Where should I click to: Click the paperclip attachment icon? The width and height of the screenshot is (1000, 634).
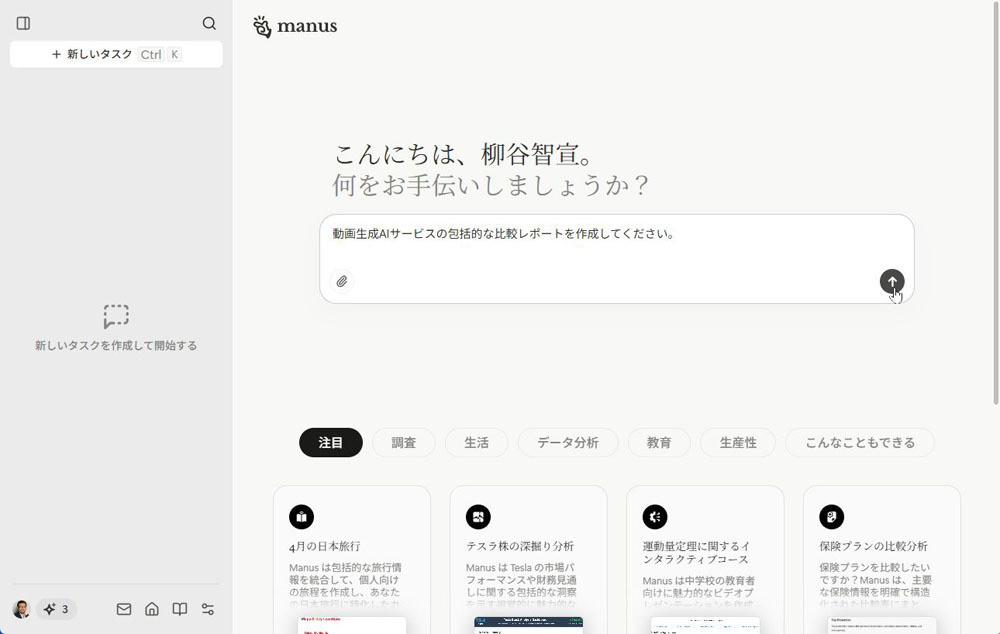pos(342,281)
